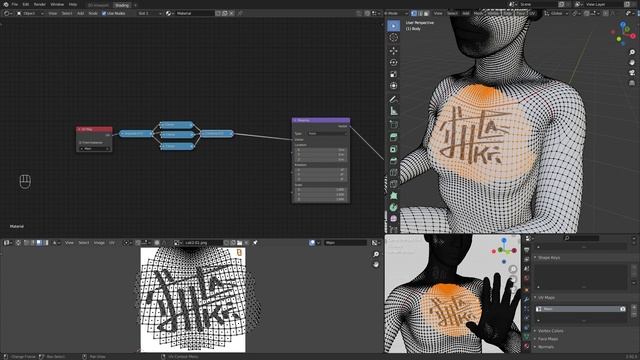This screenshot has width=640, height=360.
Task: Click the pan hand icon in main 3D viewport
Action: pyautogui.click(x=632, y=62)
